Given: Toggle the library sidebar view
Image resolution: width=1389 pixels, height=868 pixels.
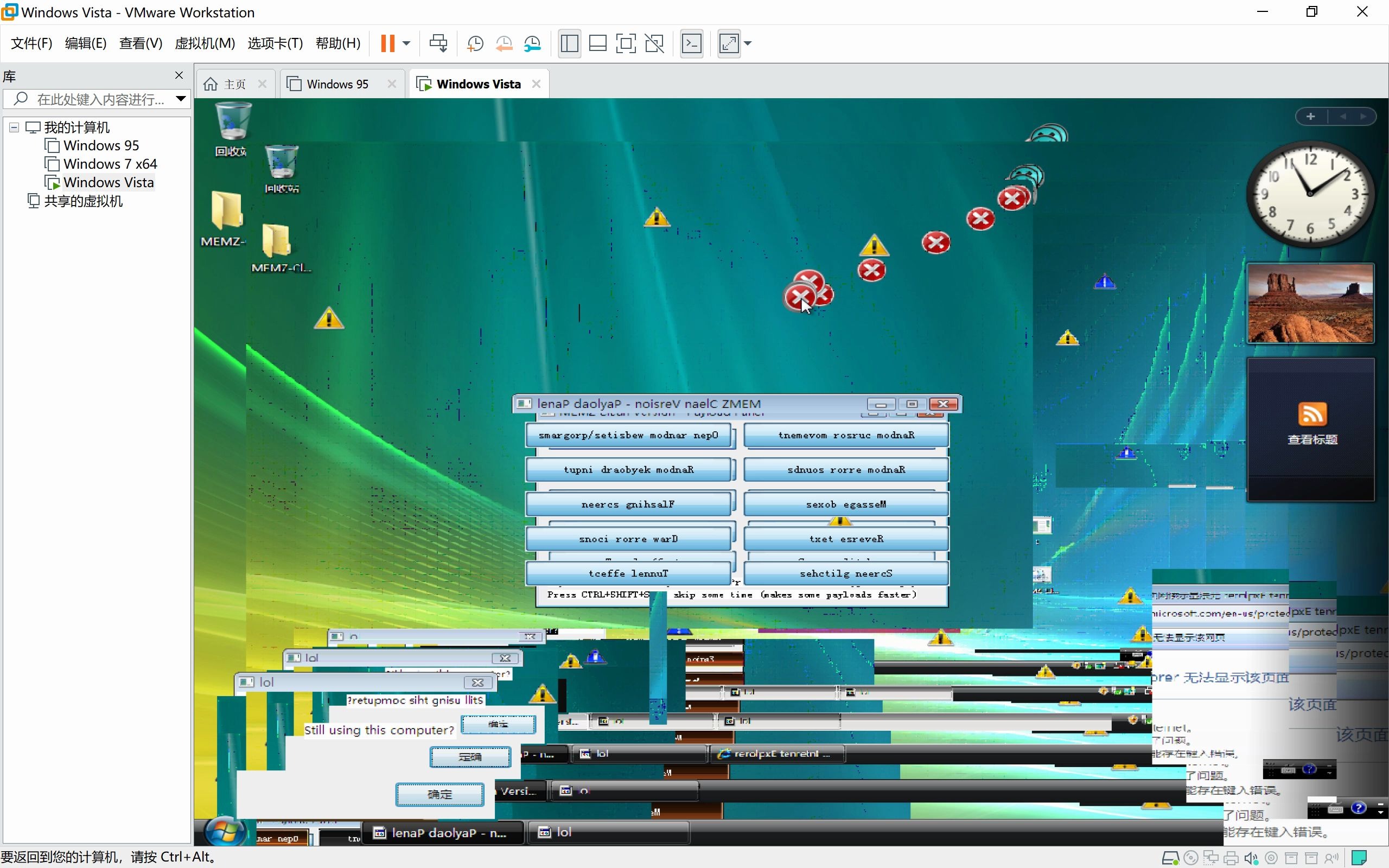Looking at the screenshot, I should (x=569, y=43).
